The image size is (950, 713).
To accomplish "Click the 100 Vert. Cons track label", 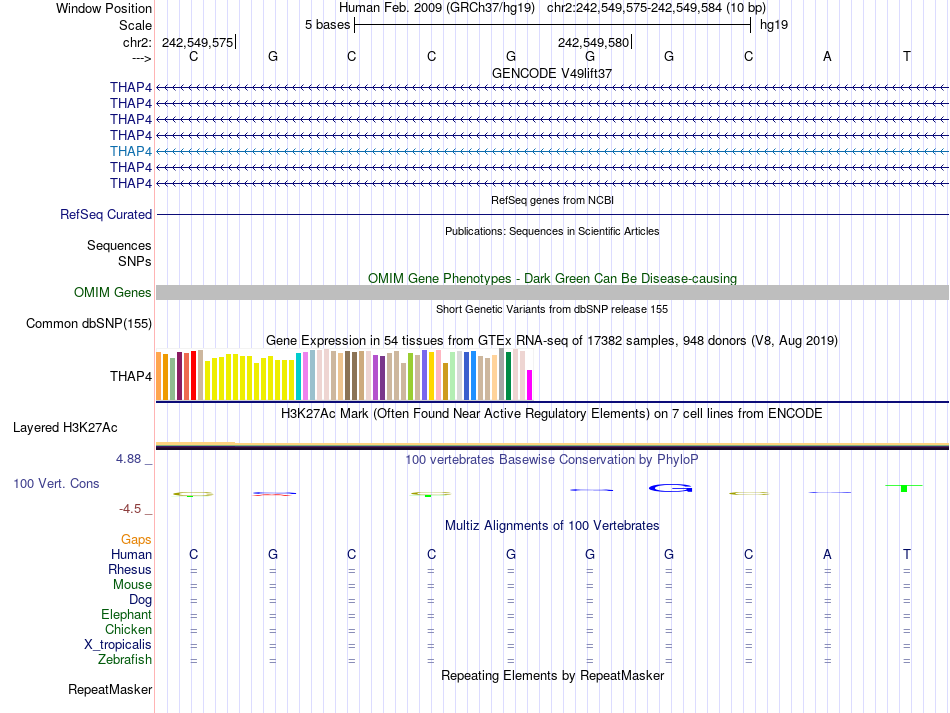I will [x=56, y=483].
